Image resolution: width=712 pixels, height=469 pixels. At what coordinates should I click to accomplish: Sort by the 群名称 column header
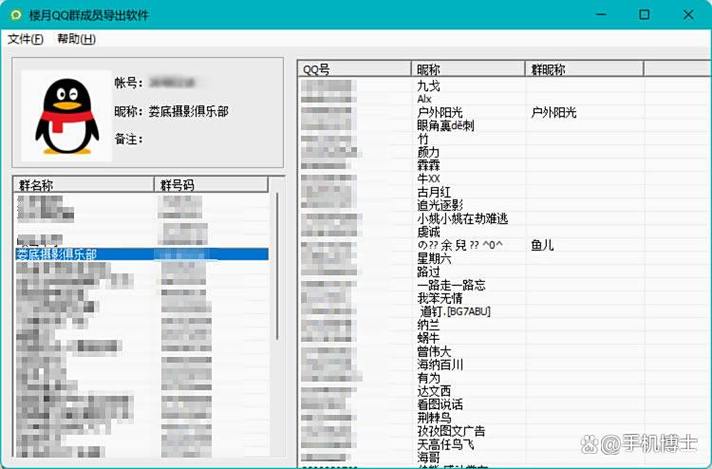pyautogui.click(x=84, y=185)
